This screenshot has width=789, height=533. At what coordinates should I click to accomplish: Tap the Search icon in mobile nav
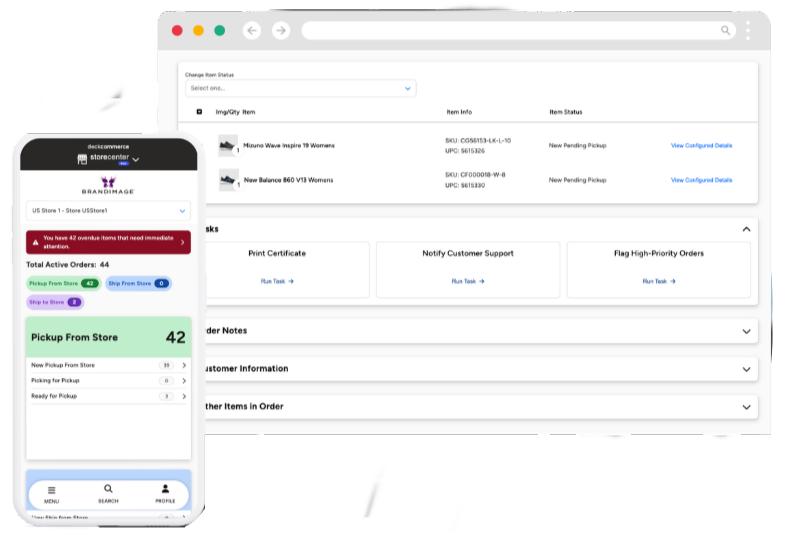click(108, 490)
